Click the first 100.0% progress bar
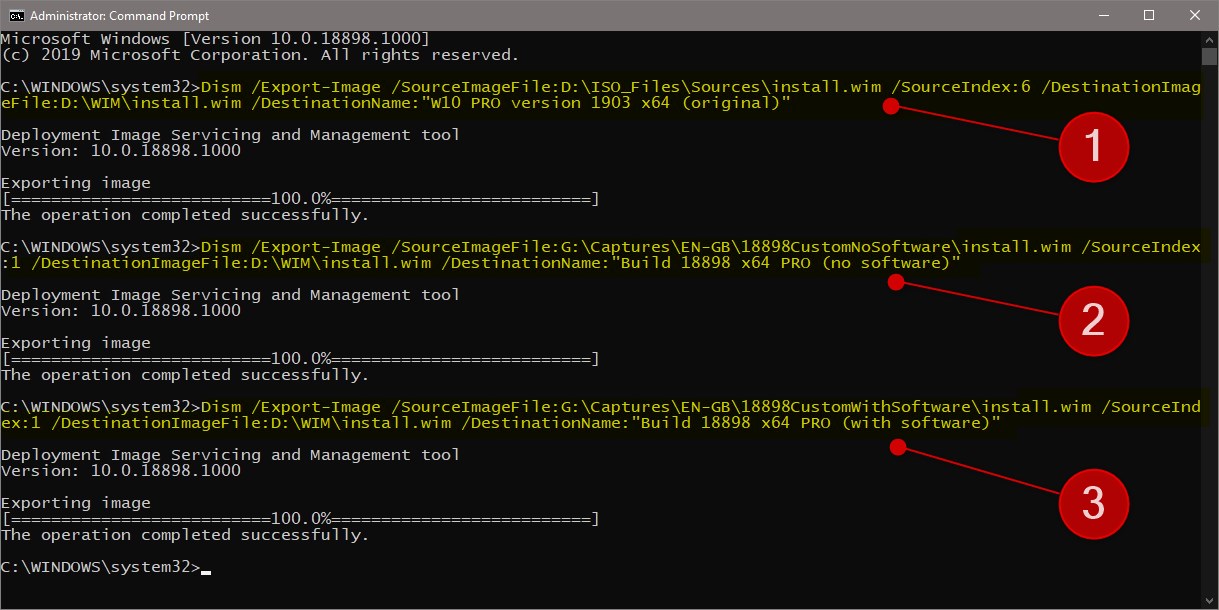This screenshot has height=610, width=1219. (300, 198)
